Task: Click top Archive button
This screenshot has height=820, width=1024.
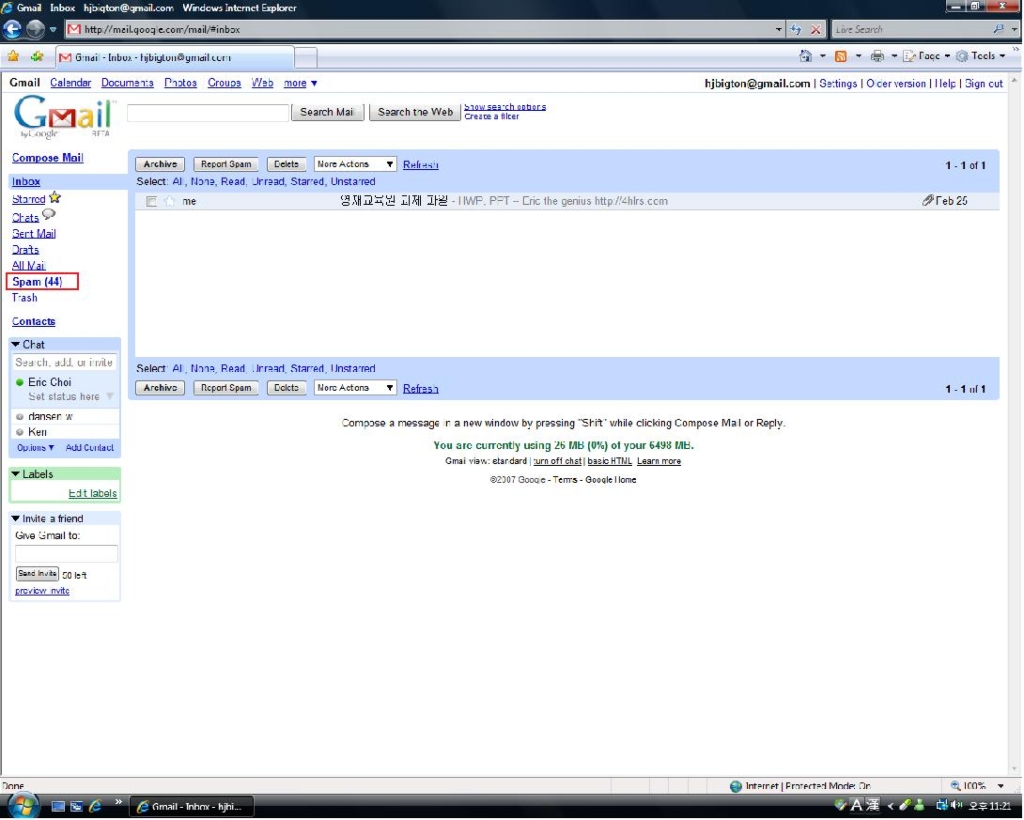Action: [160, 165]
